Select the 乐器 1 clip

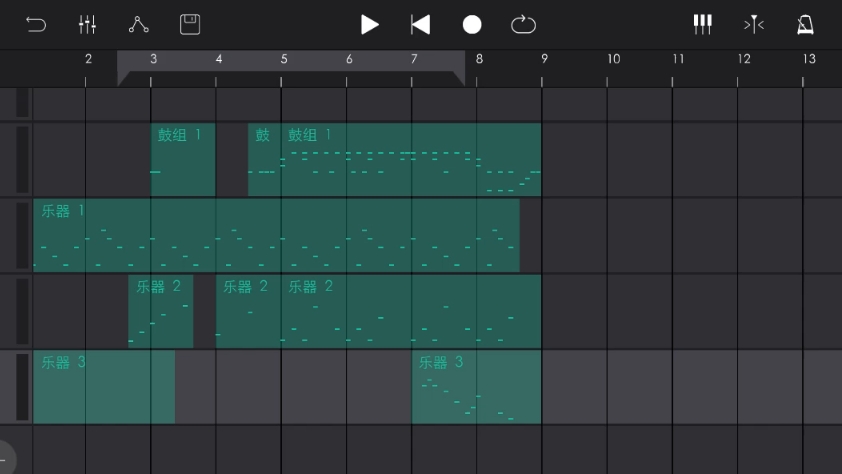[x=277, y=235]
